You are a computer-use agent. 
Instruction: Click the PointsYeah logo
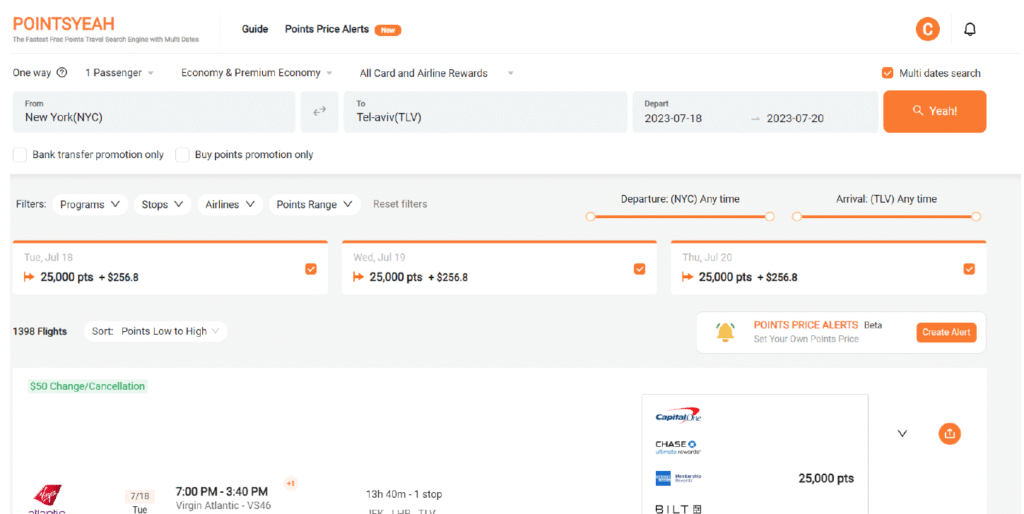click(63, 24)
